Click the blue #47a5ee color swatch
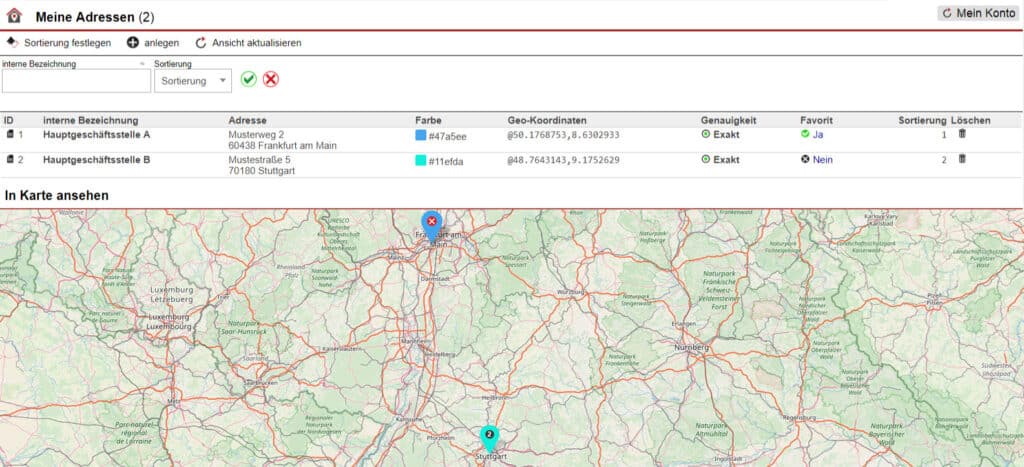Viewport: 1024px width, 467px height. pos(421,135)
